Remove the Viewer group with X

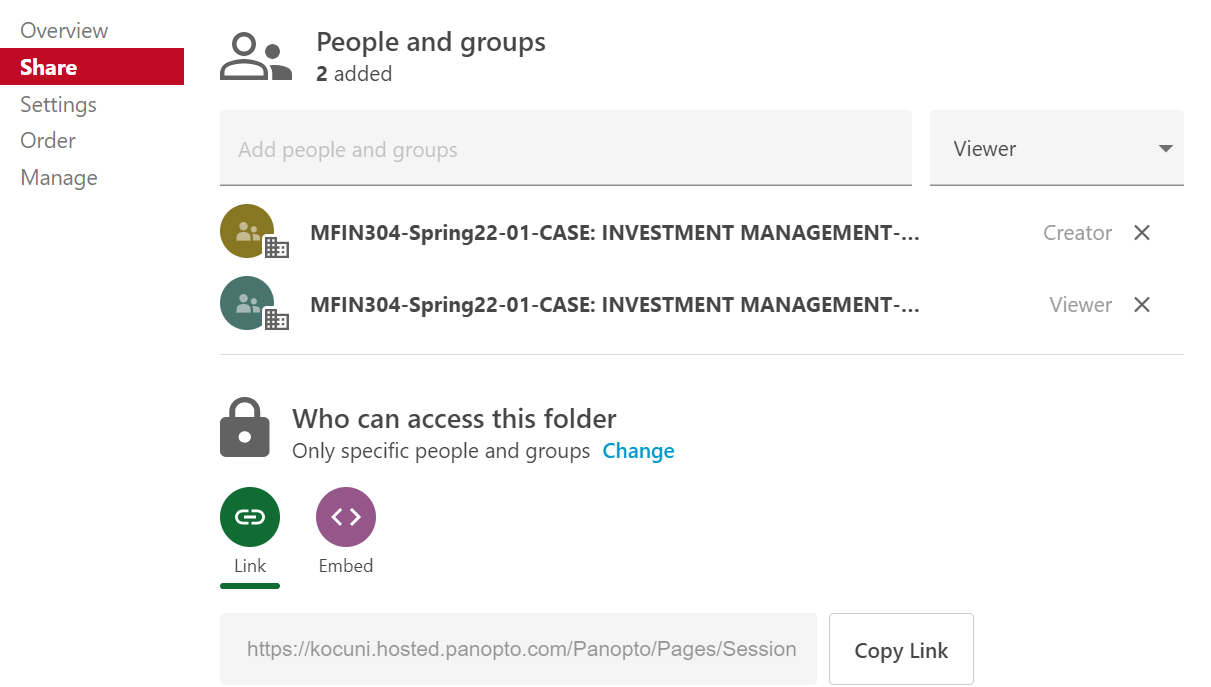[1142, 305]
